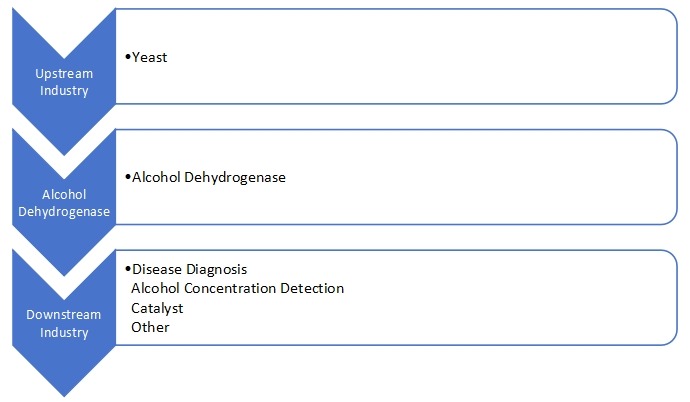Click the bullet before Disease Diagnosis
Screen dimensions: 690x402
[128, 270]
